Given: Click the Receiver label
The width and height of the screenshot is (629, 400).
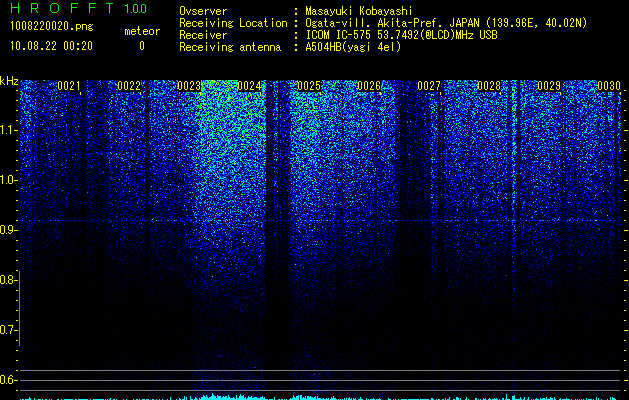Looking at the screenshot, I should [203, 35].
